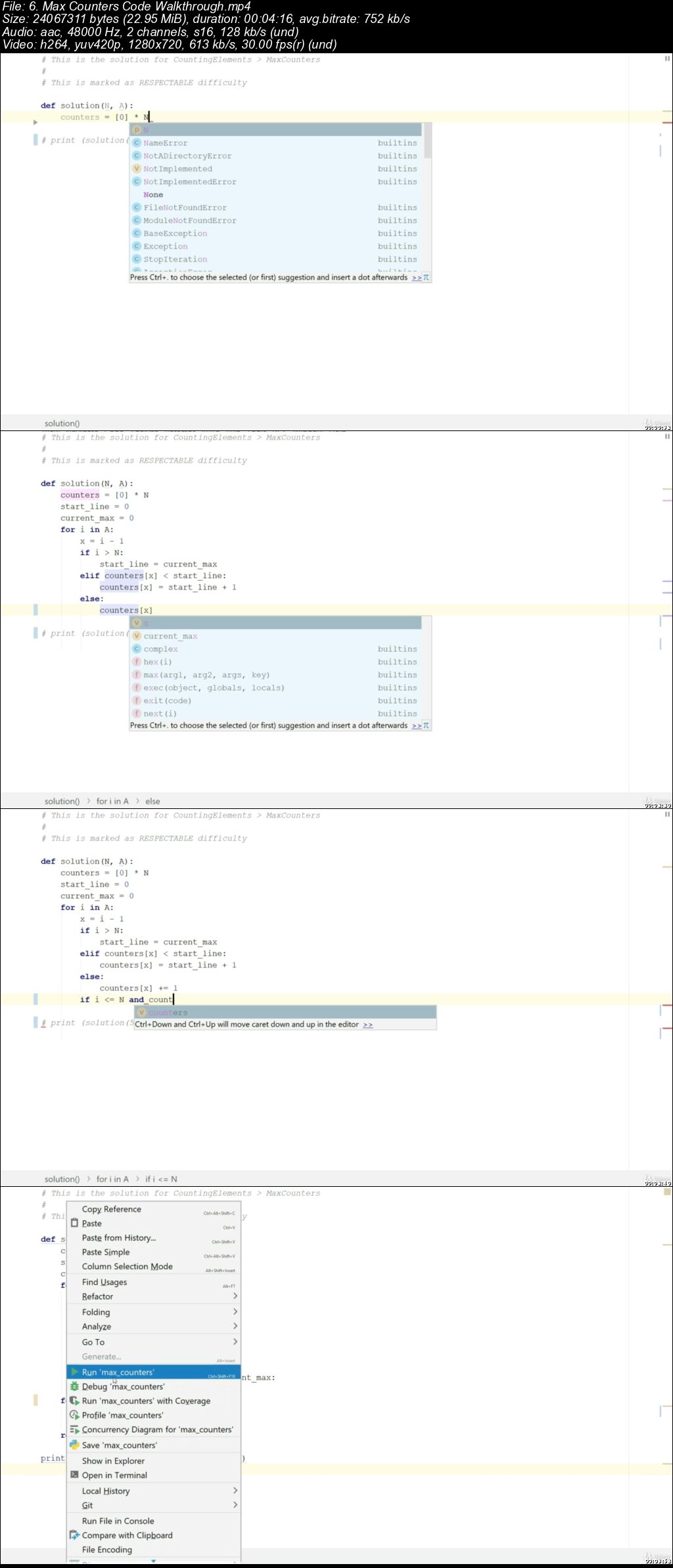
Task: Click the Python logo beside Save 'max_counters'
Action: [75, 1444]
